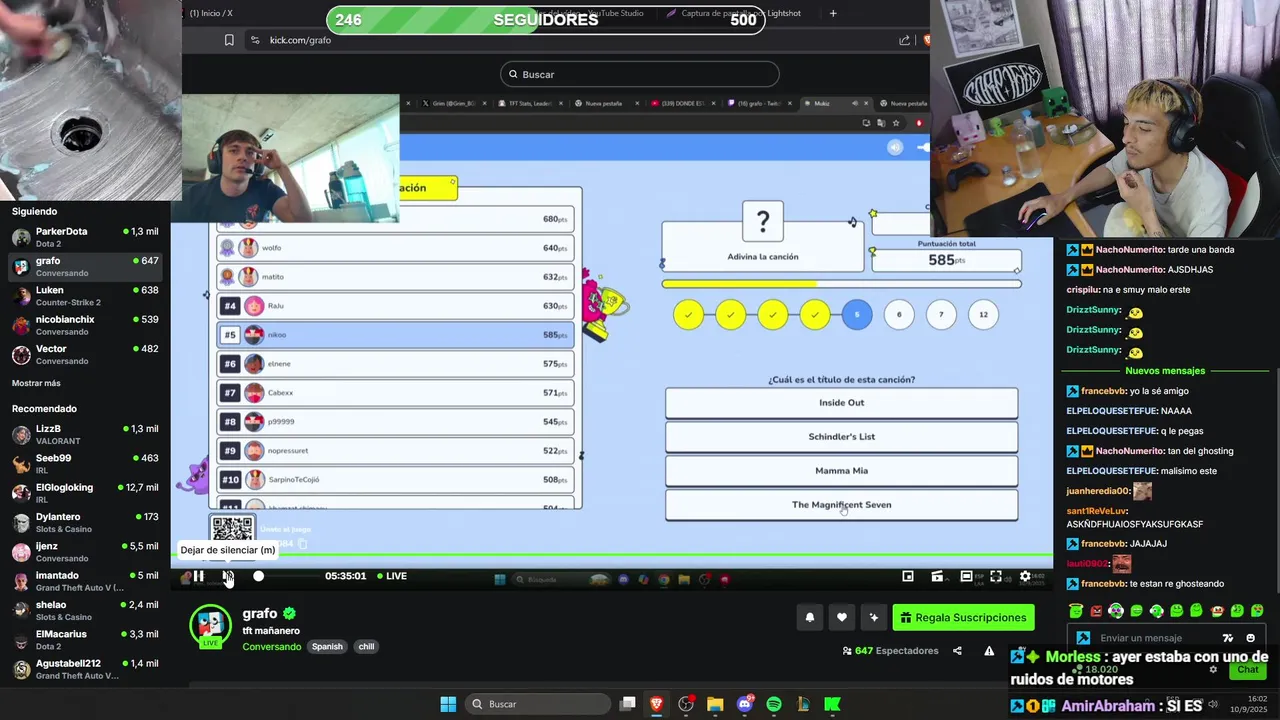The image size is (1280, 720).
Task: Open Brave browser from the taskbar
Action: [656, 704]
